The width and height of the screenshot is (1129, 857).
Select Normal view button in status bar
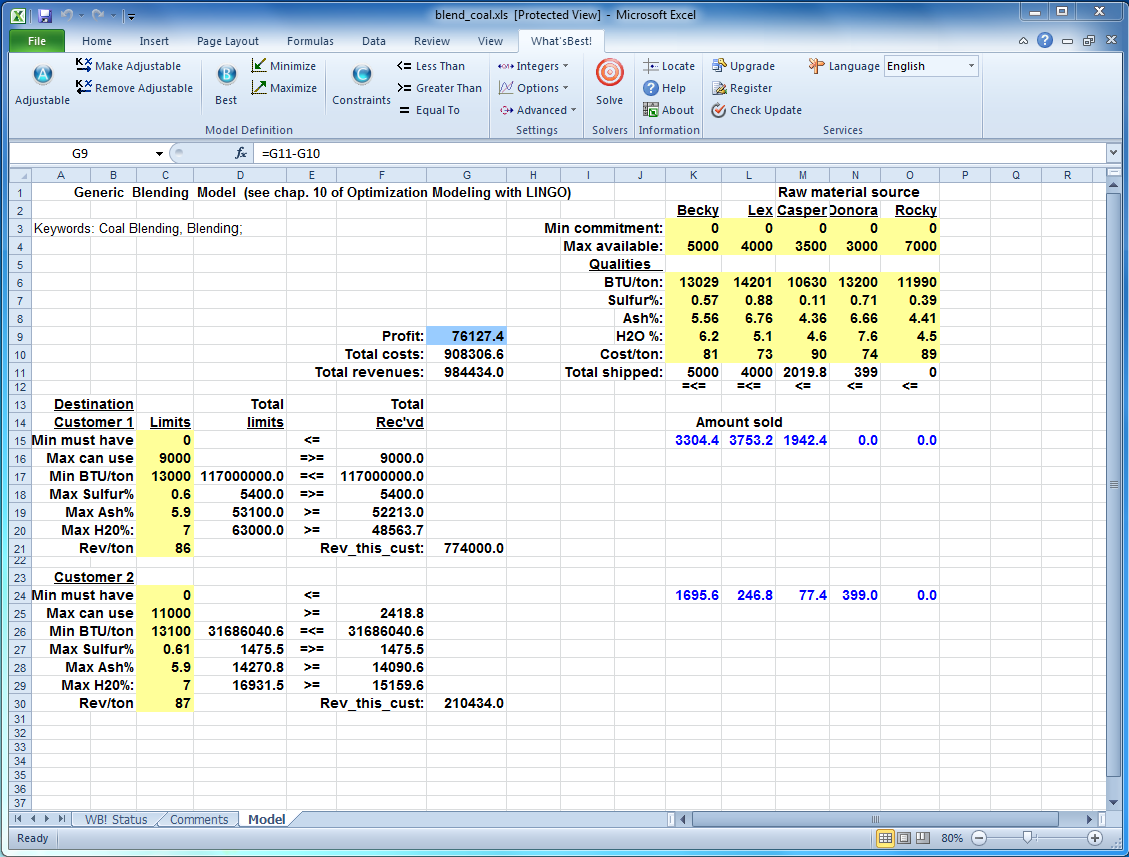pos(885,838)
